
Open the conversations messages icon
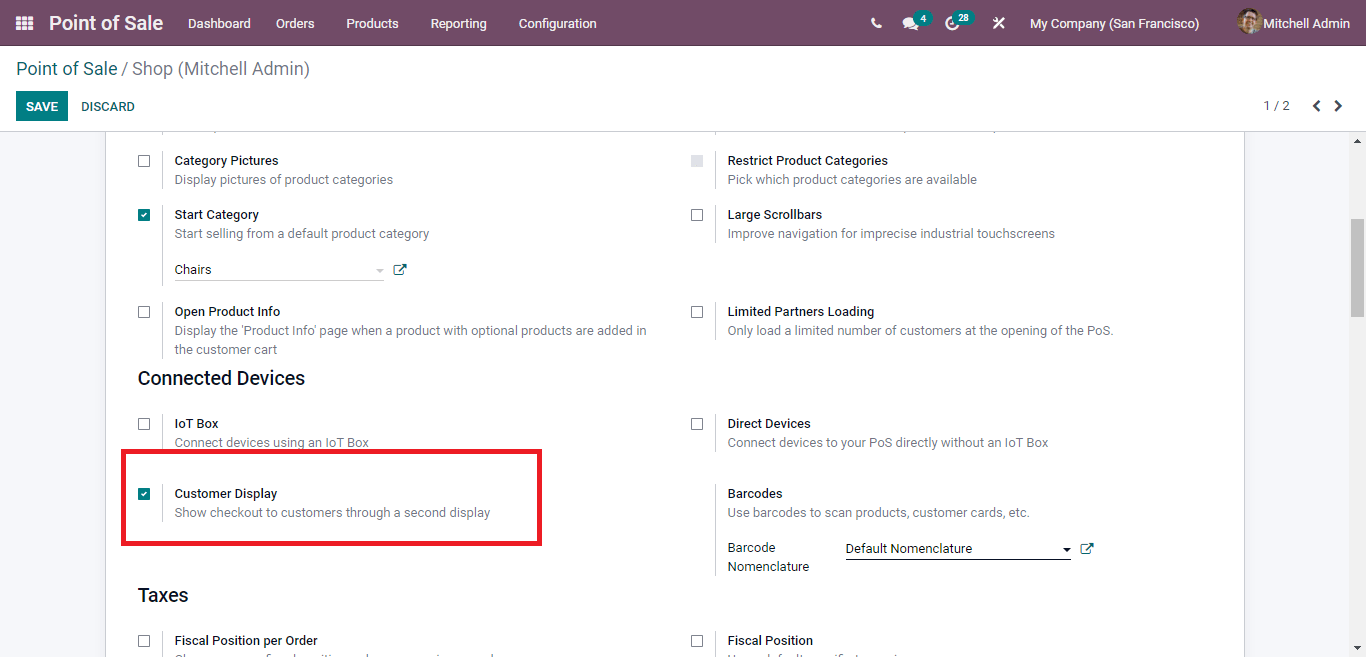pos(910,24)
